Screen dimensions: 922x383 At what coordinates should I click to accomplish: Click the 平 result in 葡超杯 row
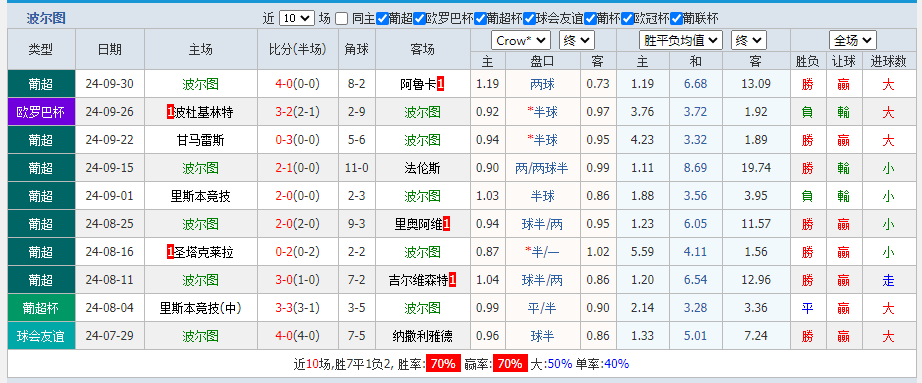pyautogui.click(x=807, y=308)
